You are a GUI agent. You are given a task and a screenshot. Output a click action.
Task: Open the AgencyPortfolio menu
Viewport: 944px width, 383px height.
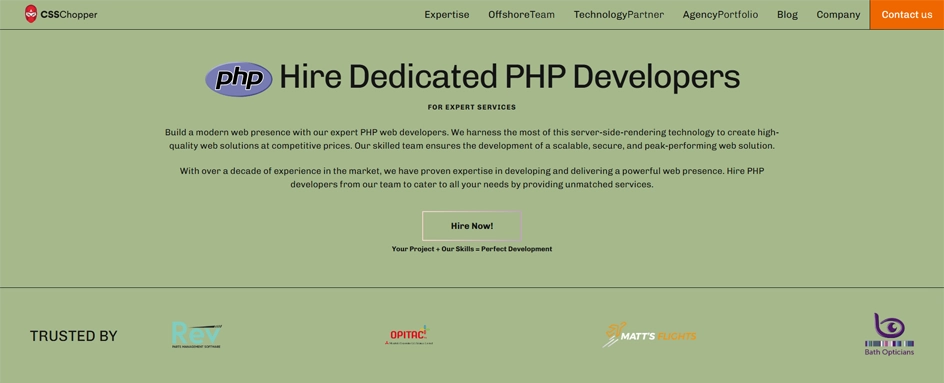coord(720,14)
